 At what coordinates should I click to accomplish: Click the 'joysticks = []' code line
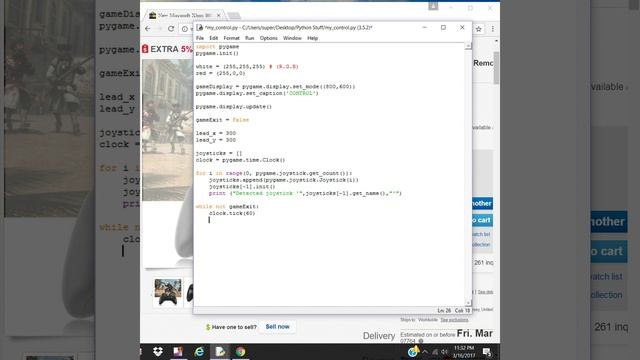219,153
